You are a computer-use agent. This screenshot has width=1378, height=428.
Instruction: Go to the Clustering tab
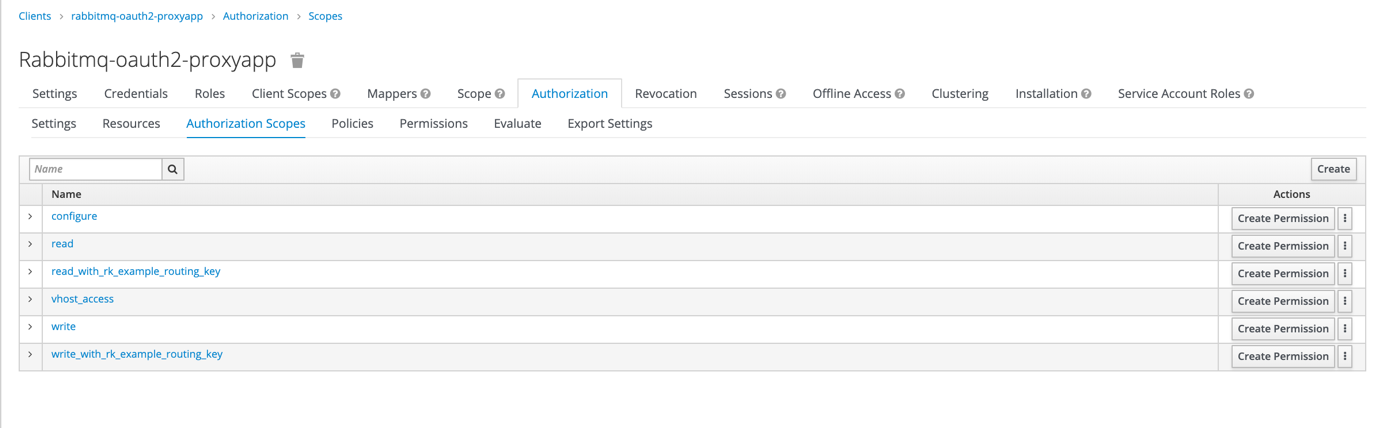pos(960,93)
